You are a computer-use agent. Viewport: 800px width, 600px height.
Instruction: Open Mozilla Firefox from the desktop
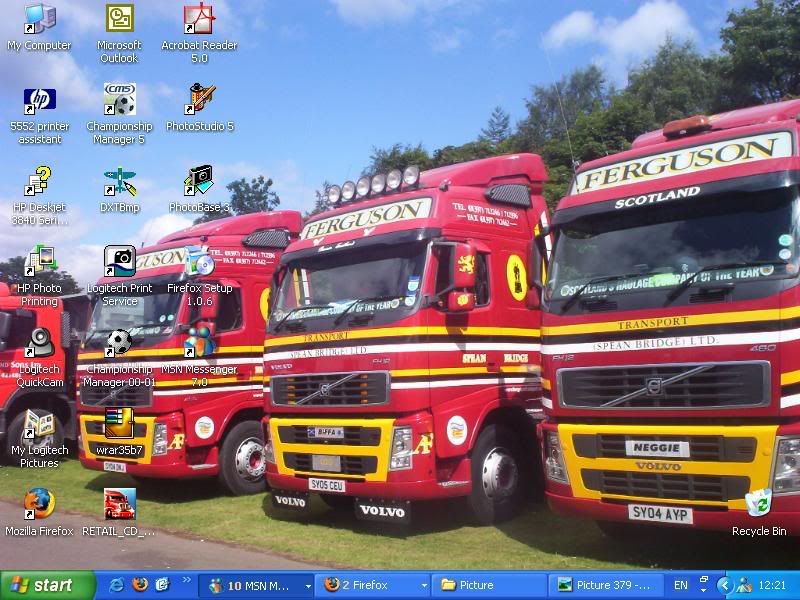(40, 505)
